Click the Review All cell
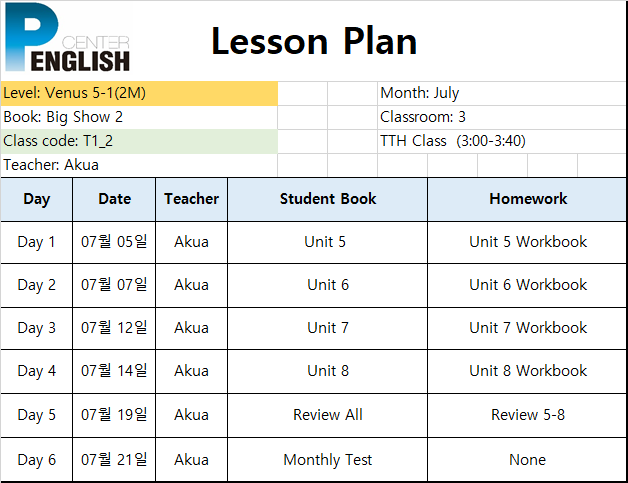 click(x=328, y=415)
